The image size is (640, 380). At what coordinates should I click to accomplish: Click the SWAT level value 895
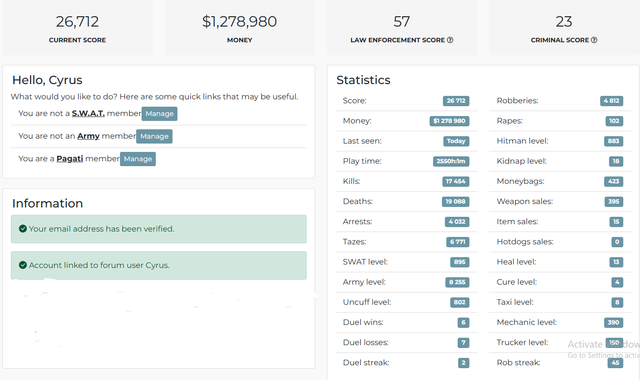(x=460, y=262)
